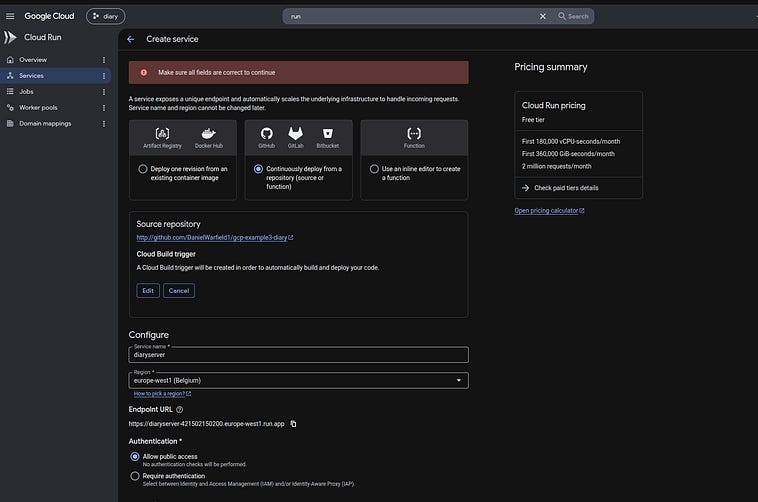Click the Domain mappings icon in the sidebar
The image size is (758, 502).
[x=10, y=123]
